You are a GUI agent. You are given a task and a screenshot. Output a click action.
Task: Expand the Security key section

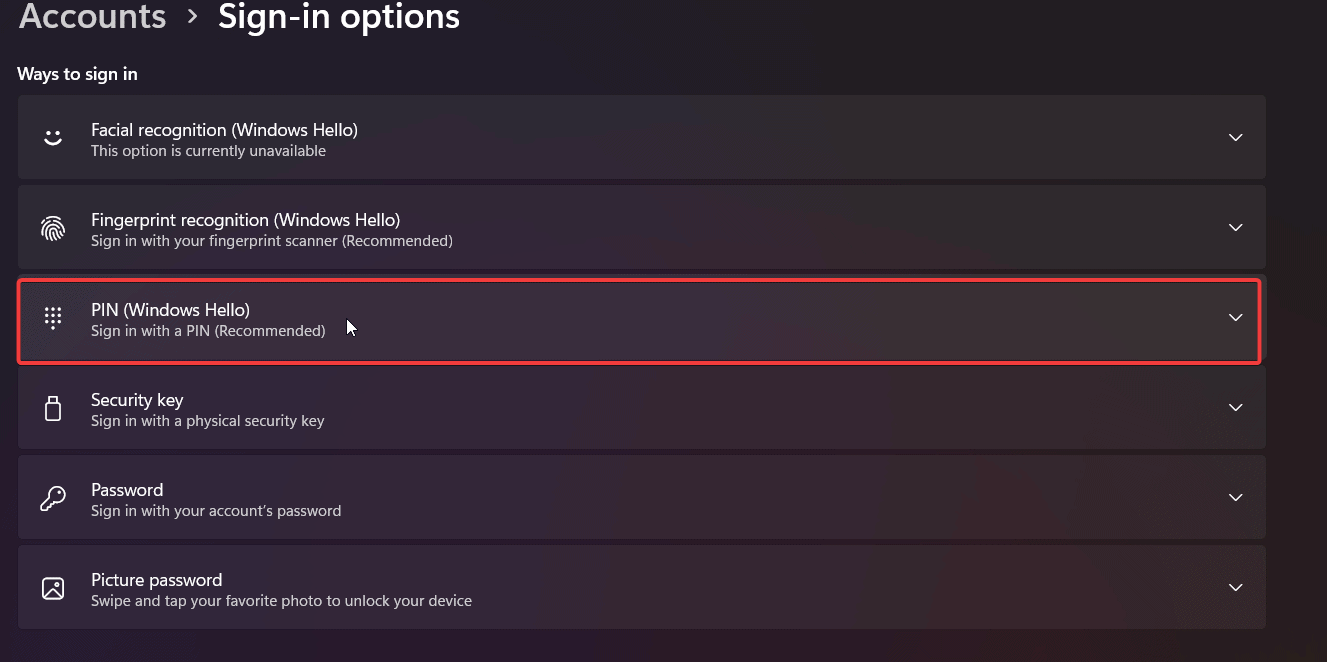click(x=1235, y=407)
